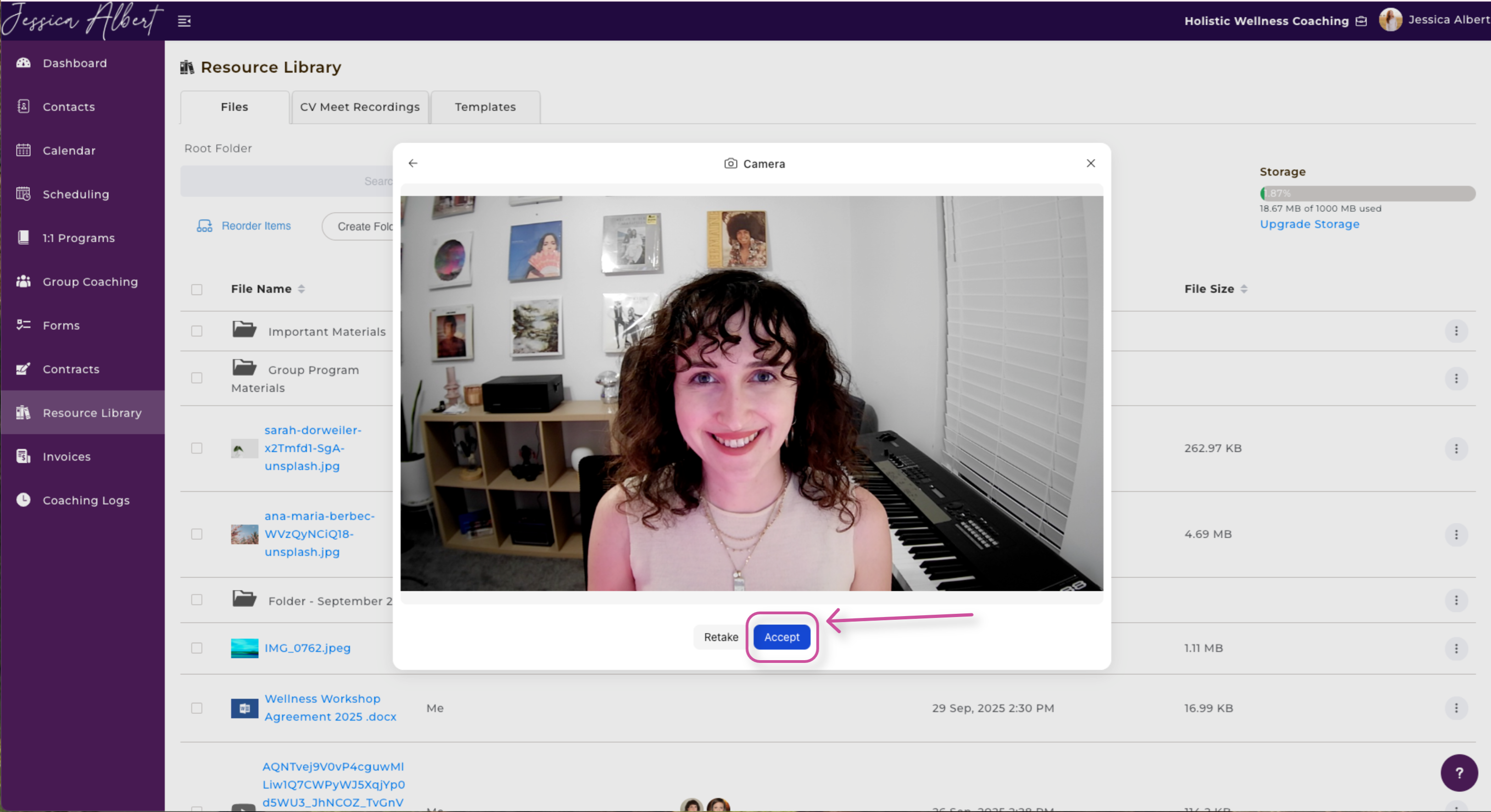The width and height of the screenshot is (1491, 812).
Task: Go to Group Coaching section
Action: pyautogui.click(x=90, y=282)
